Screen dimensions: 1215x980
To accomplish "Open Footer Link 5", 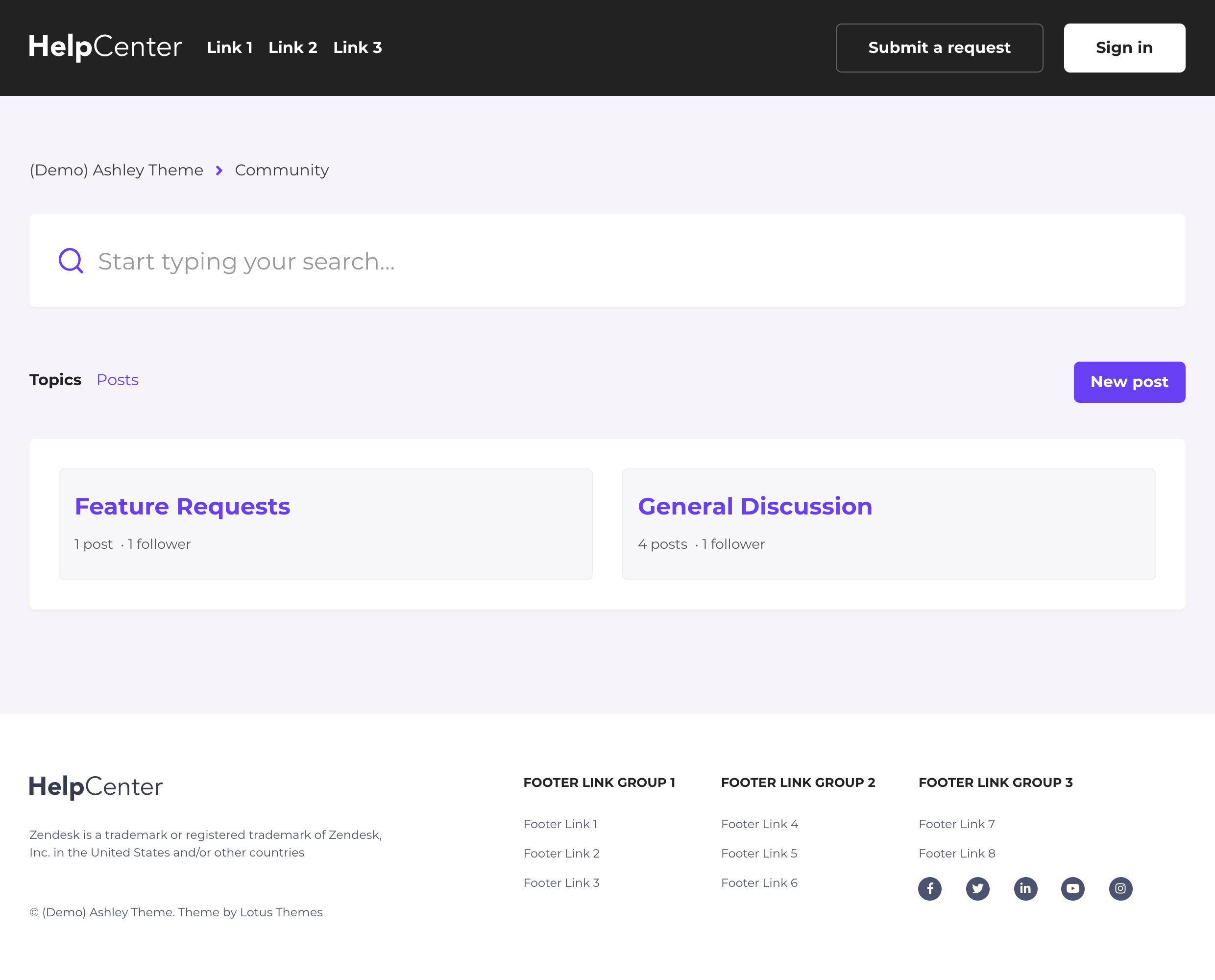I will coord(758,854).
